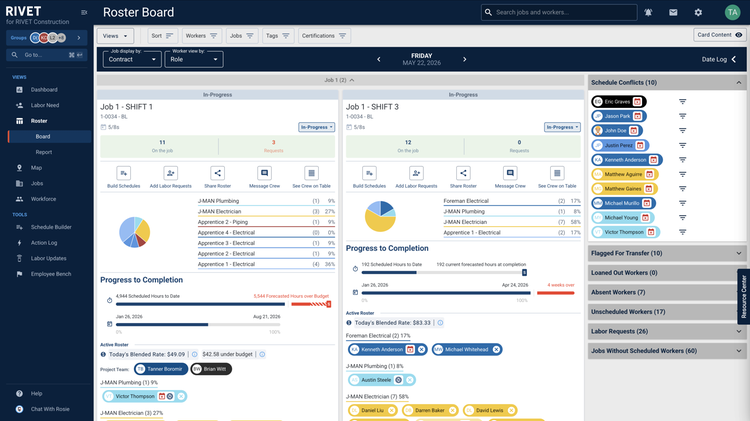Go to next day arrow
This screenshot has width=750, height=421.
point(464,59)
